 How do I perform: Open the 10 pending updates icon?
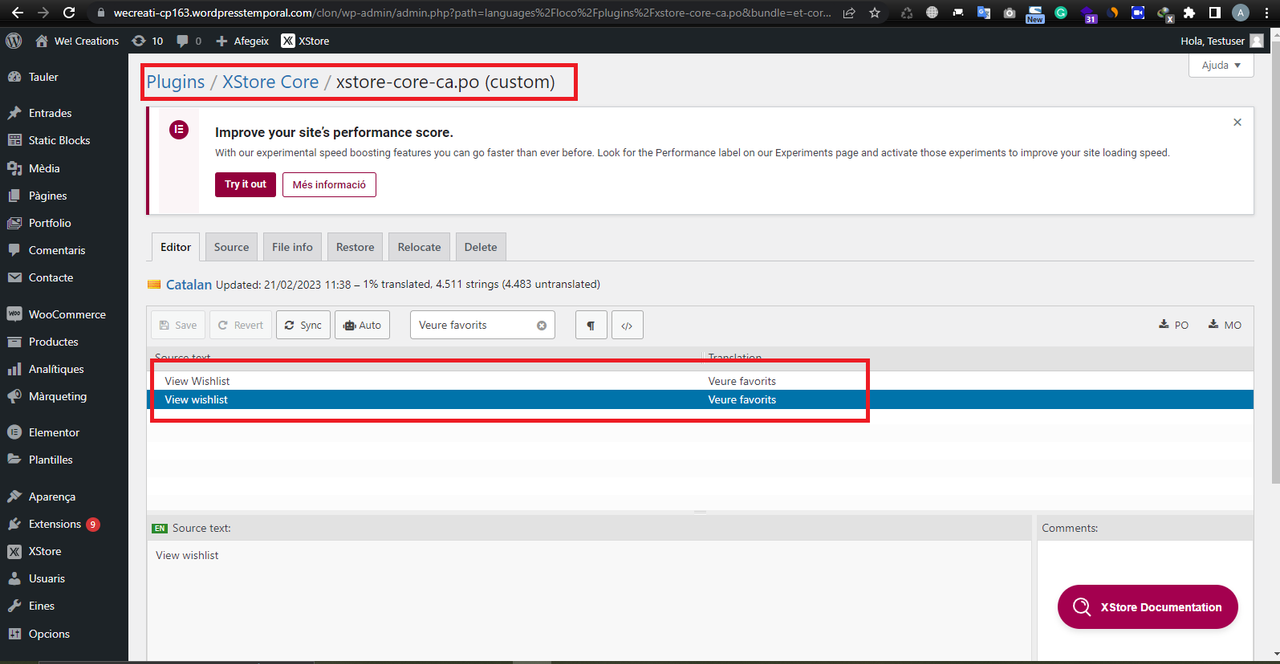pos(147,41)
